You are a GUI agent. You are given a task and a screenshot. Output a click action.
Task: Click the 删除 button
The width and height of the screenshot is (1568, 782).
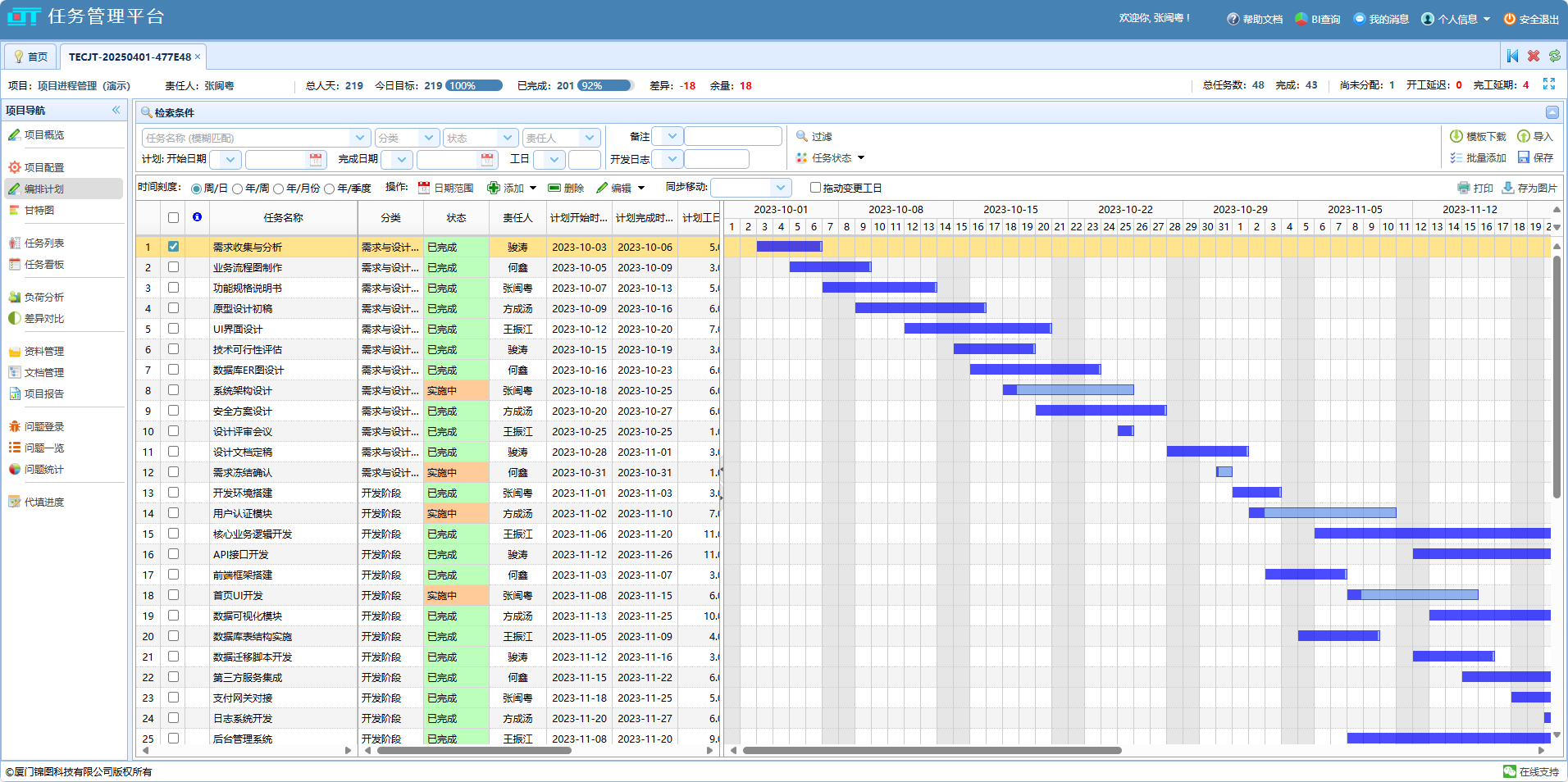pyautogui.click(x=566, y=188)
